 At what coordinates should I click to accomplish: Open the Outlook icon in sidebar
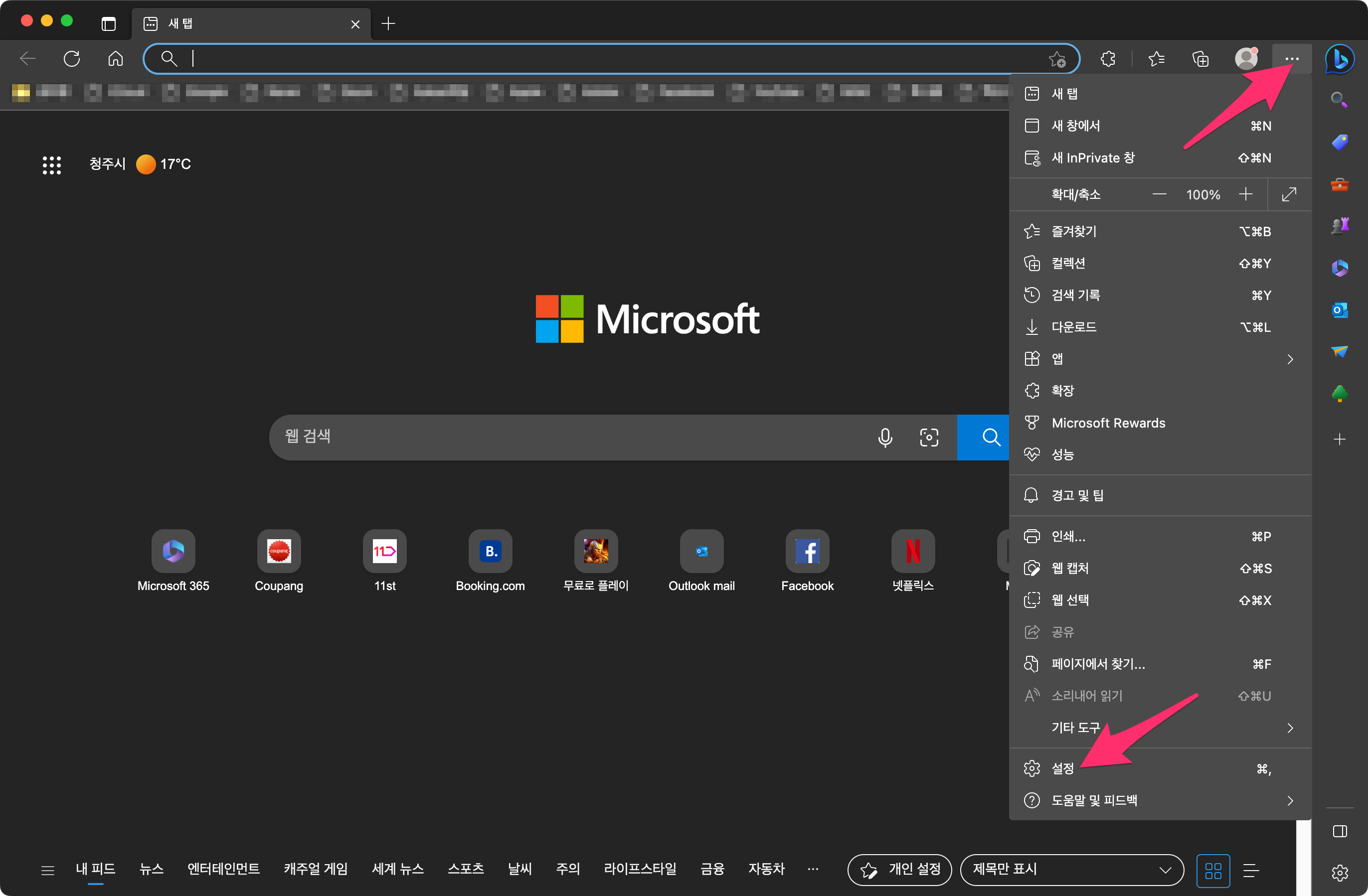click(1339, 310)
